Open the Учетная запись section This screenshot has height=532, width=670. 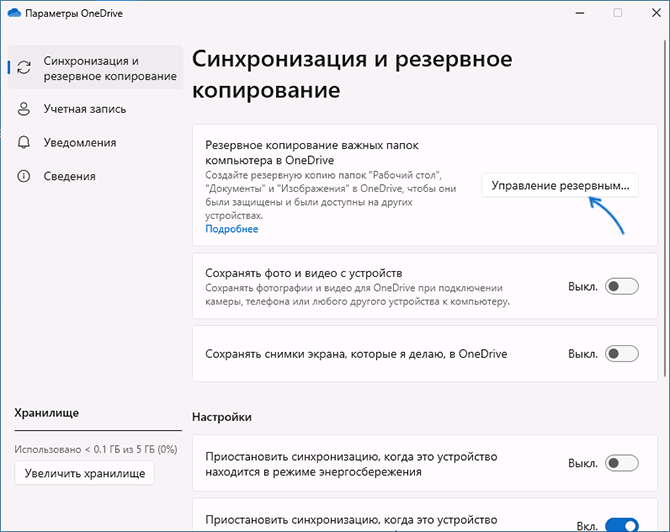pyautogui.click(x=96, y=109)
